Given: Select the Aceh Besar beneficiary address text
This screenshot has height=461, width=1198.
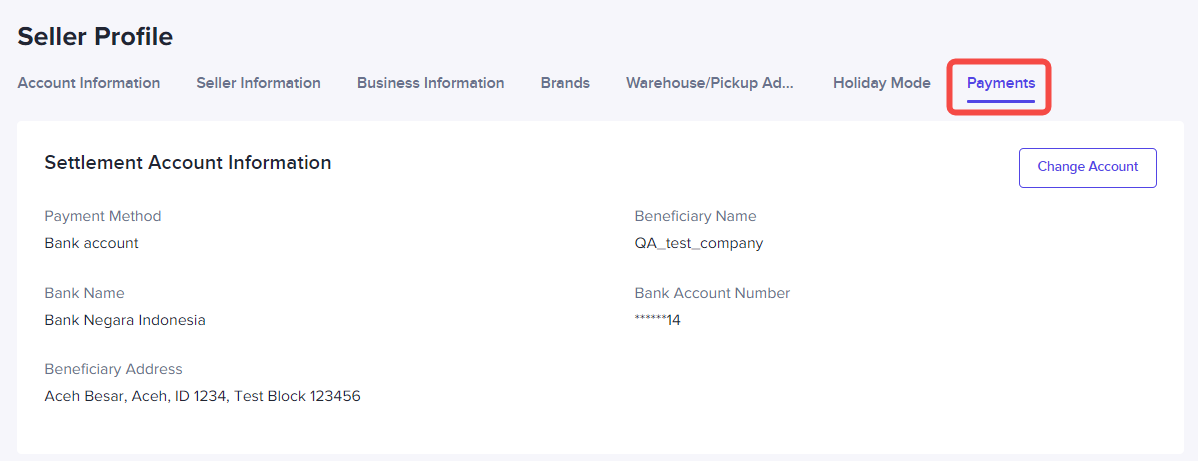Looking at the screenshot, I should [202, 396].
